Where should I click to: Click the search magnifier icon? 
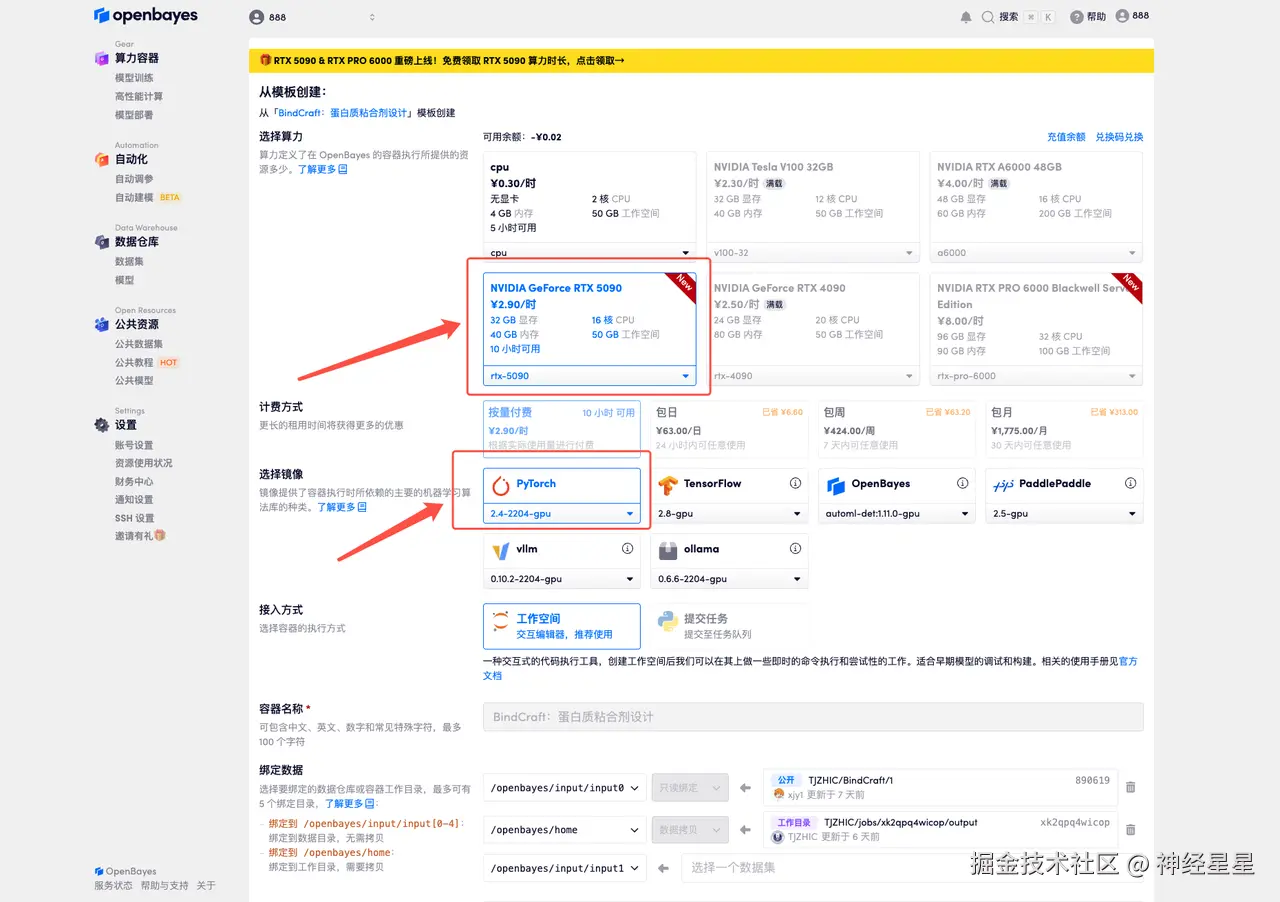(x=988, y=17)
